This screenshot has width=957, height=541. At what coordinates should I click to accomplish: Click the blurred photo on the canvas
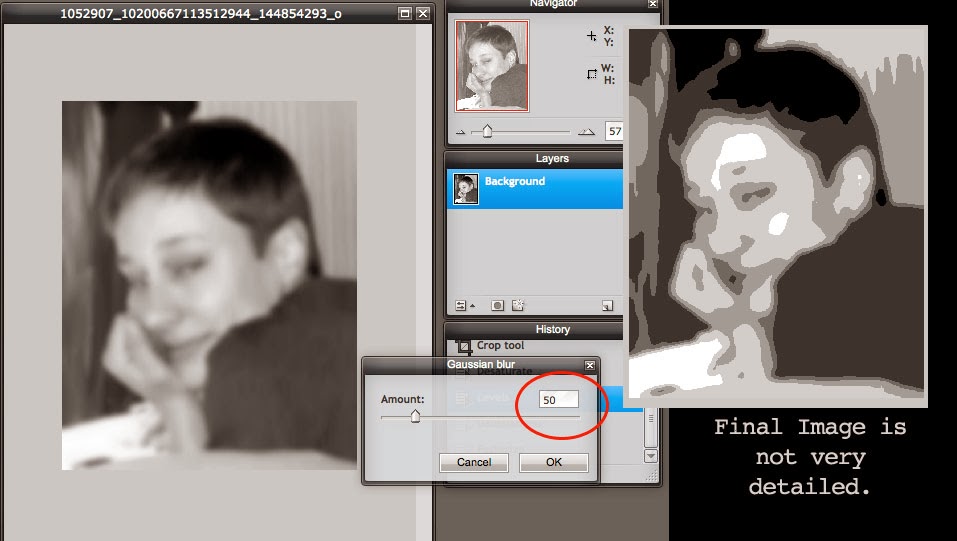[209, 285]
